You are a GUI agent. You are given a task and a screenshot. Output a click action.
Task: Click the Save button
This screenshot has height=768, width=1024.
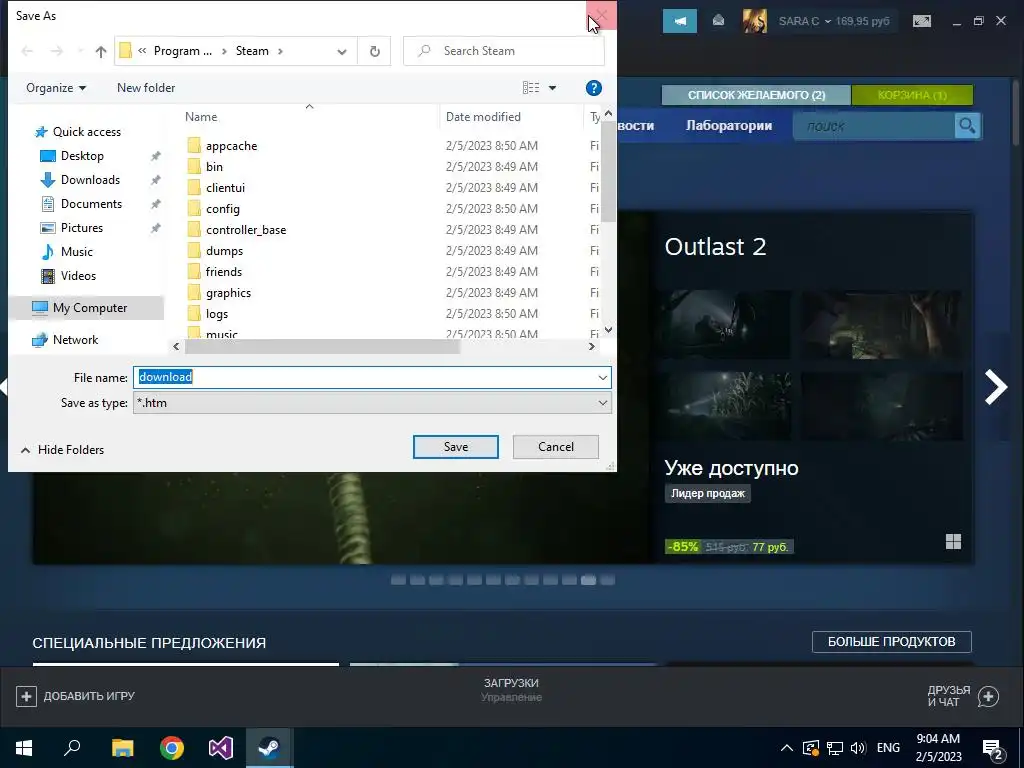[456, 447]
